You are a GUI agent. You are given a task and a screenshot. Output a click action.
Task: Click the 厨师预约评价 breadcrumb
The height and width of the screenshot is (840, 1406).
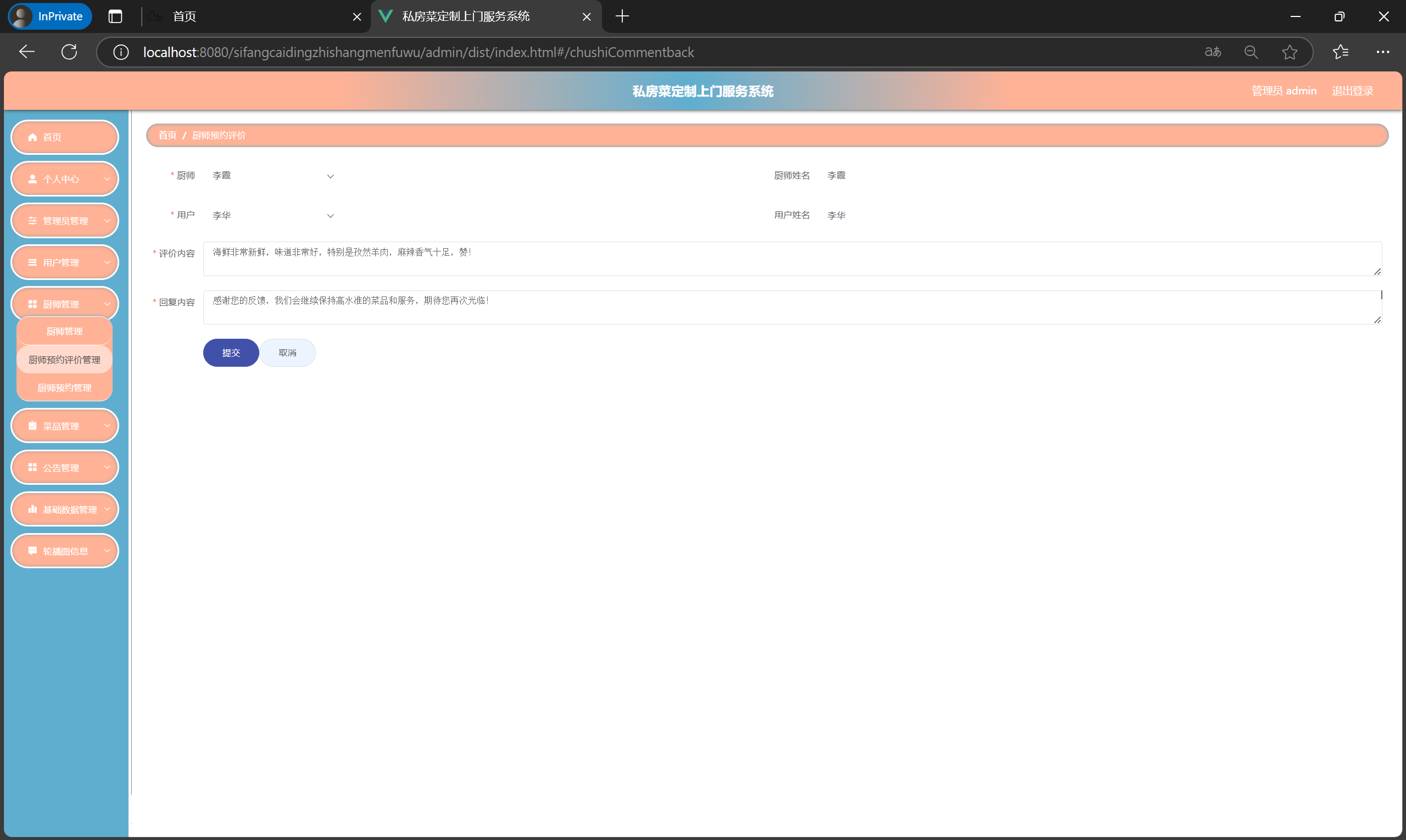(219, 135)
